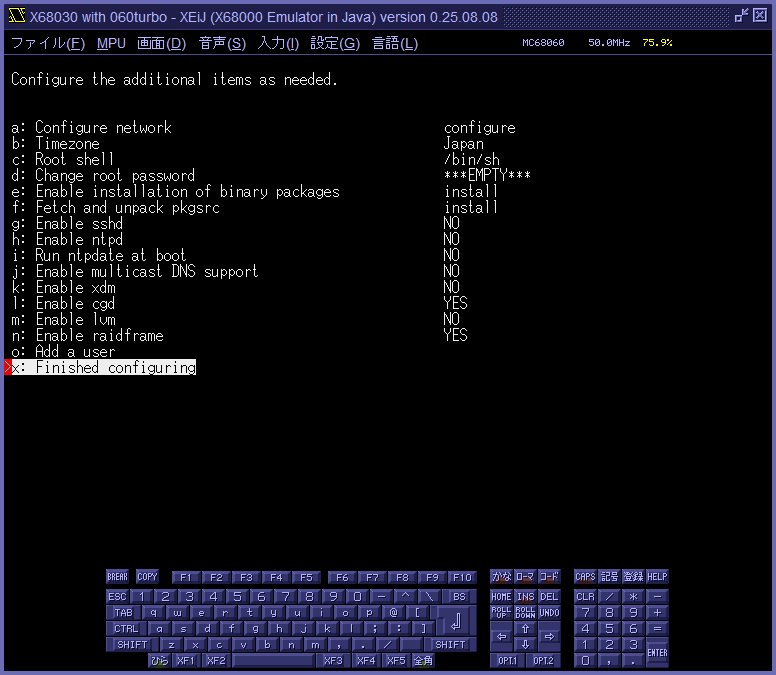776x675 pixels.
Task: Click the numeric keypad ENTER key
Action: (657, 653)
